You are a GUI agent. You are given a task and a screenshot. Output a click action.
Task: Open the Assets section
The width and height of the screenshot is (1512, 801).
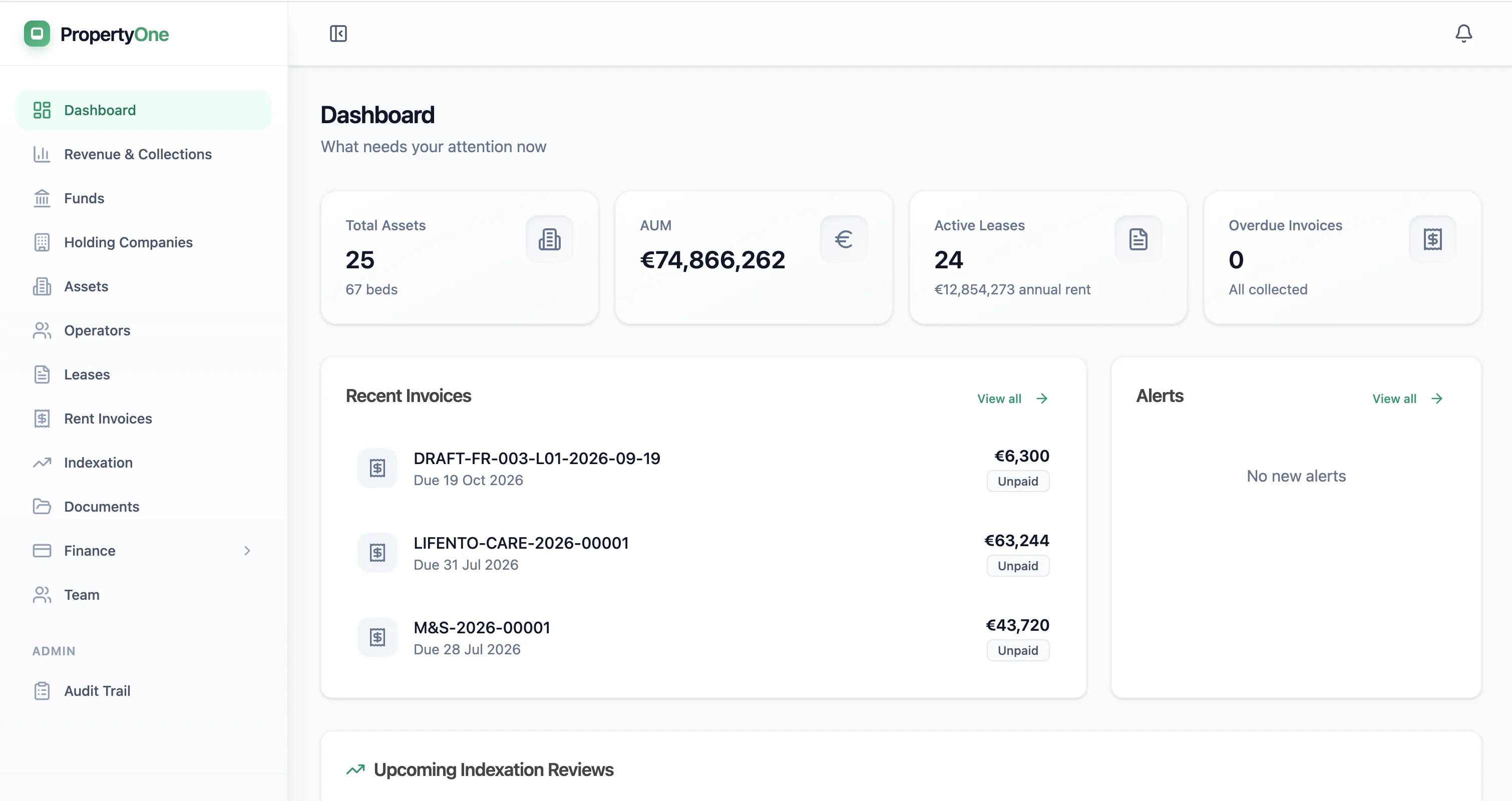click(x=144, y=286)
